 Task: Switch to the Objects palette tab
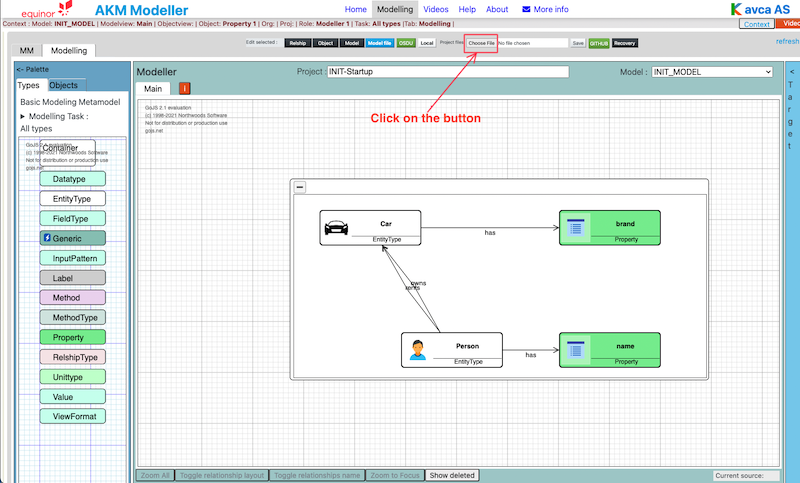click(x=63, y=86)
